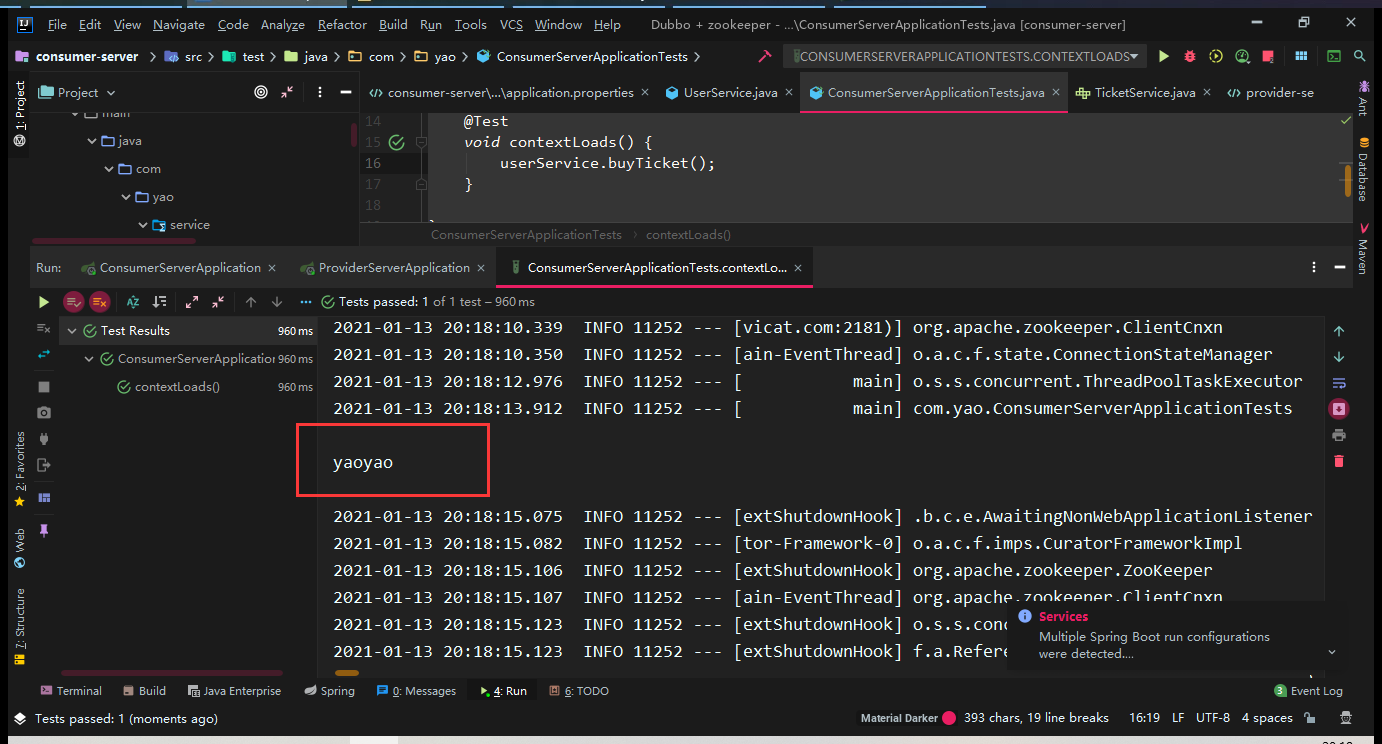Go to next failed test arrow

click(277, 301)
